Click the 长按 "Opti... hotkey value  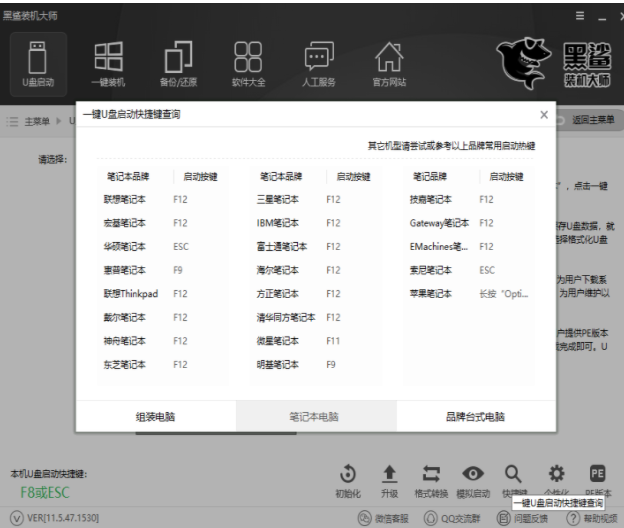coord(504,294)
